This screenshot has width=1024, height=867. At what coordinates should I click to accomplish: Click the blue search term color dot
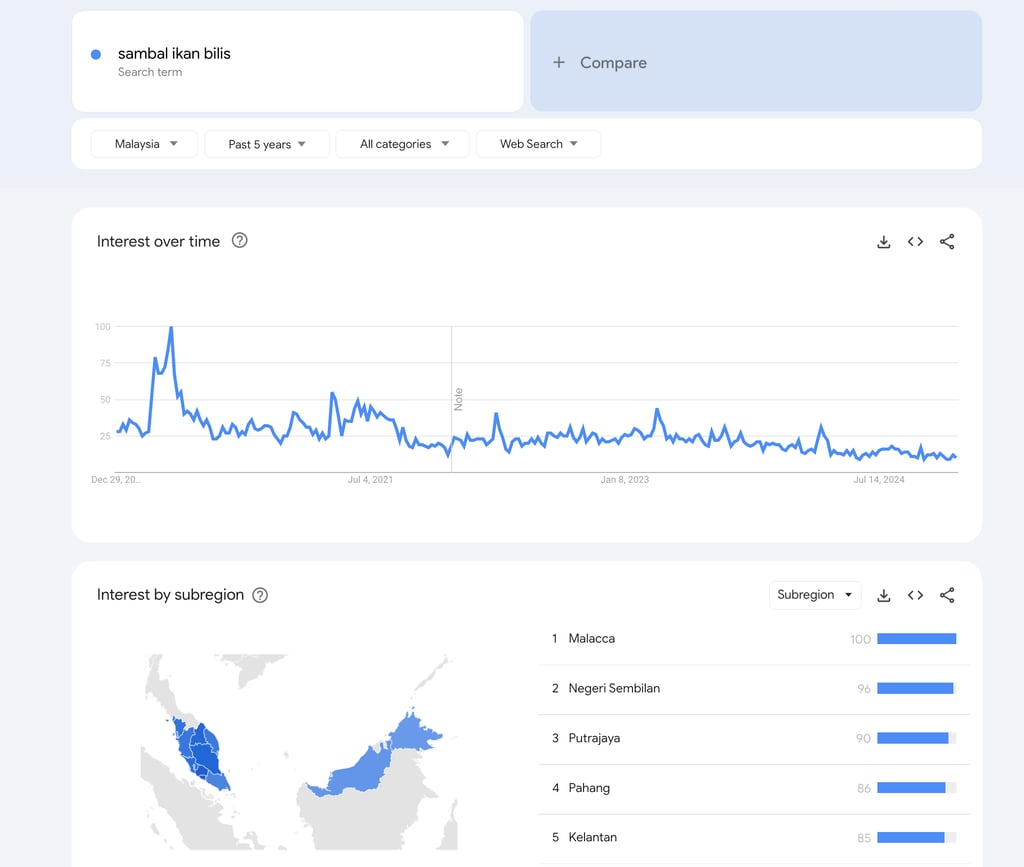[x=96, y=55]
